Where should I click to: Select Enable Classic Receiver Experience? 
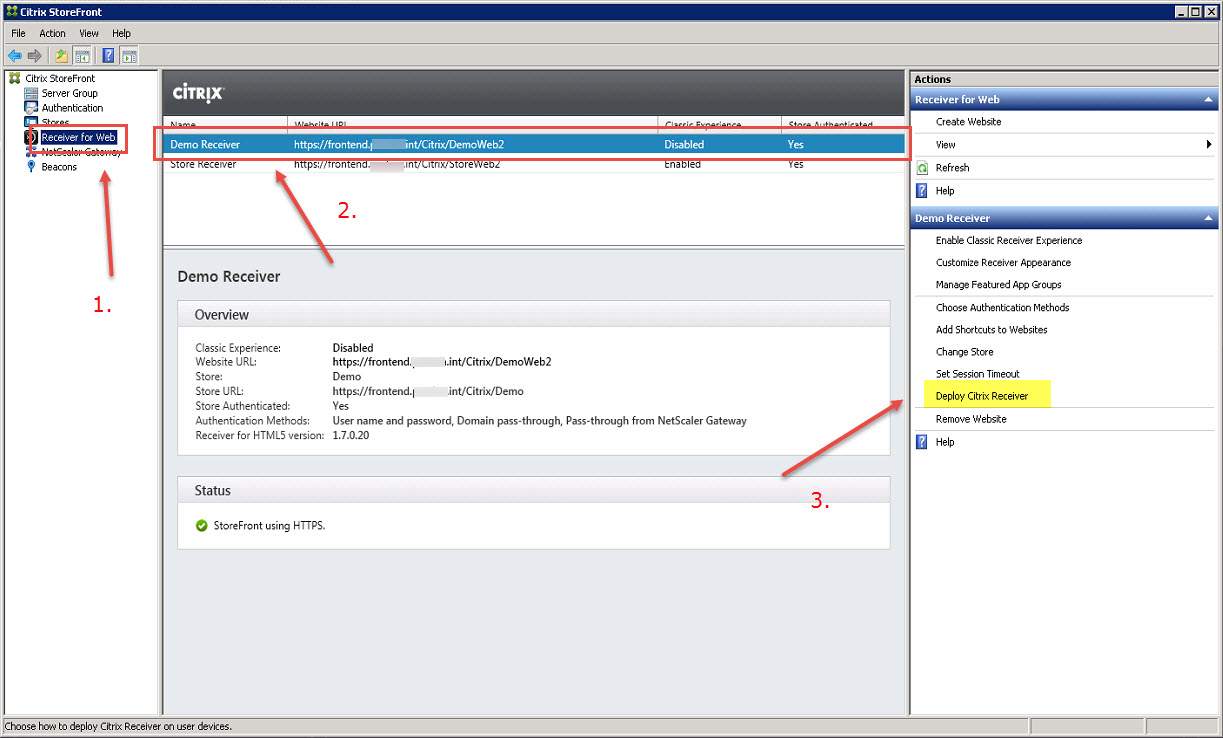pyautogui.click(x=1008, y=240)
